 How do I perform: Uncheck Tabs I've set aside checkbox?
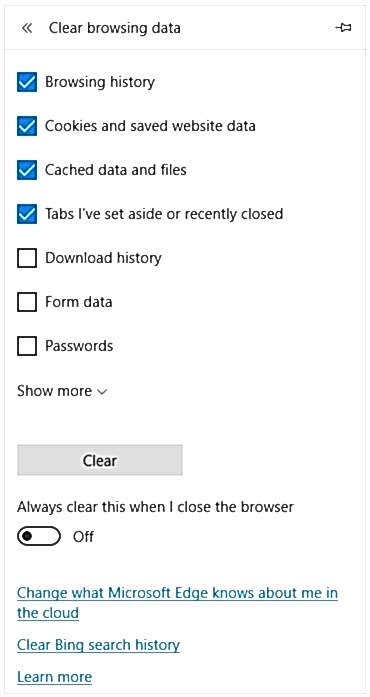(27, 214)
